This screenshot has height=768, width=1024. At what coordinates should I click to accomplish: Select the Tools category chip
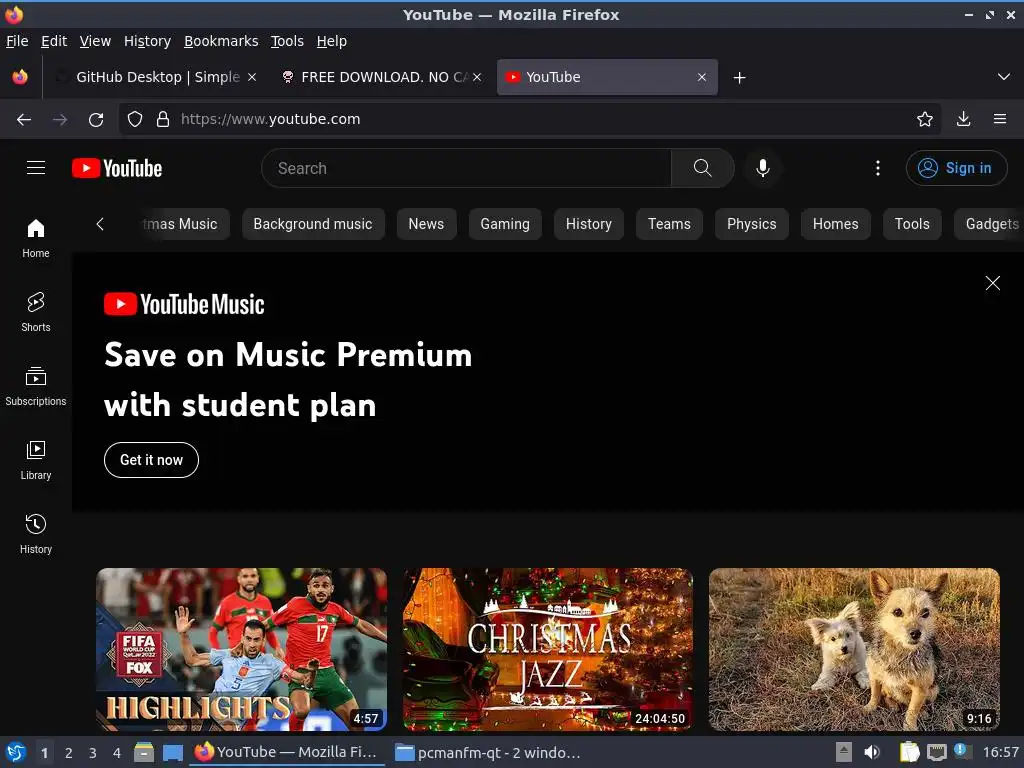tap(912, 224)
